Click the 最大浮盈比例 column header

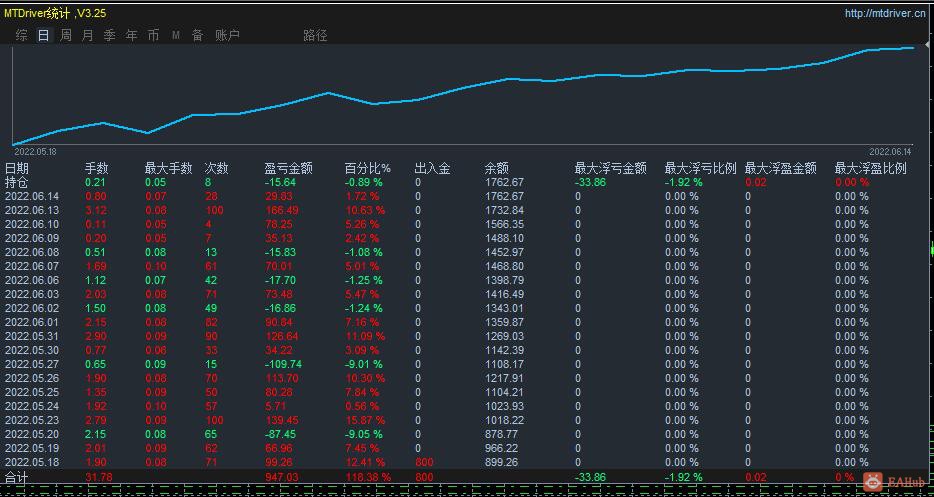click(870, 169)
